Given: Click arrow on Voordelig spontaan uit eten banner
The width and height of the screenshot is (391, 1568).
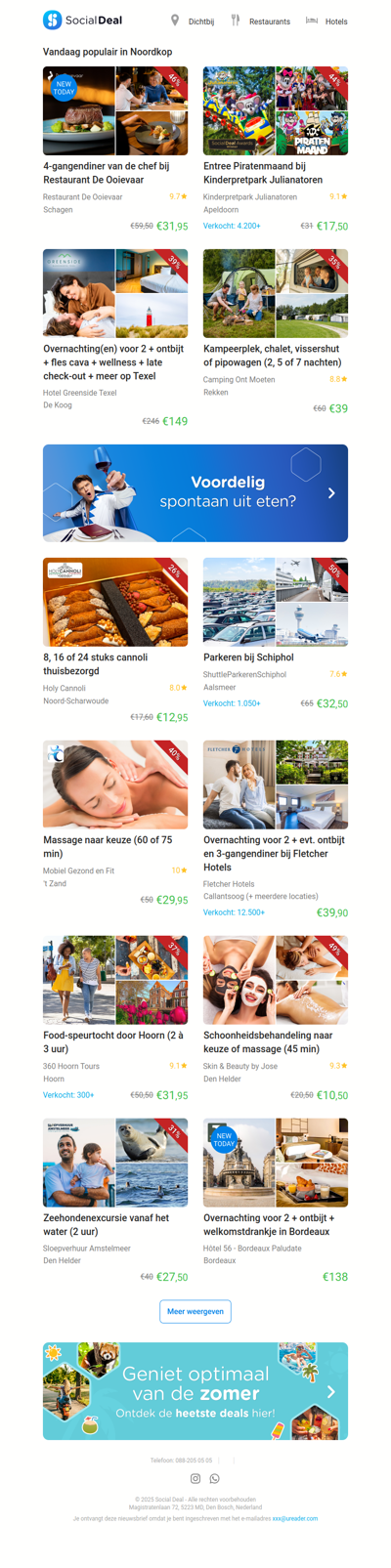Looking at the screenshot, I should 331,493.
